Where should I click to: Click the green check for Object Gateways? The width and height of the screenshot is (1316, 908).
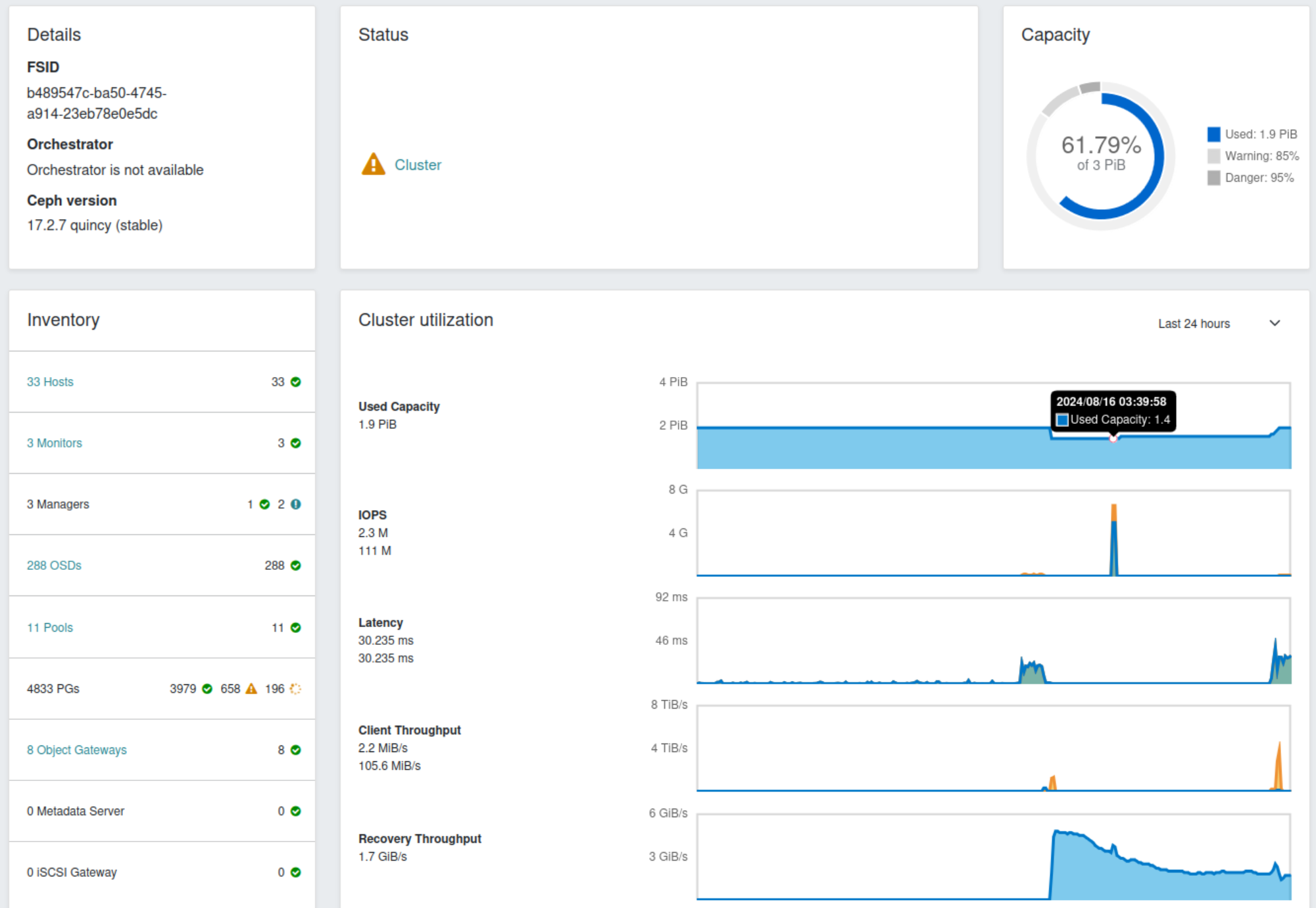pos(296,749)
